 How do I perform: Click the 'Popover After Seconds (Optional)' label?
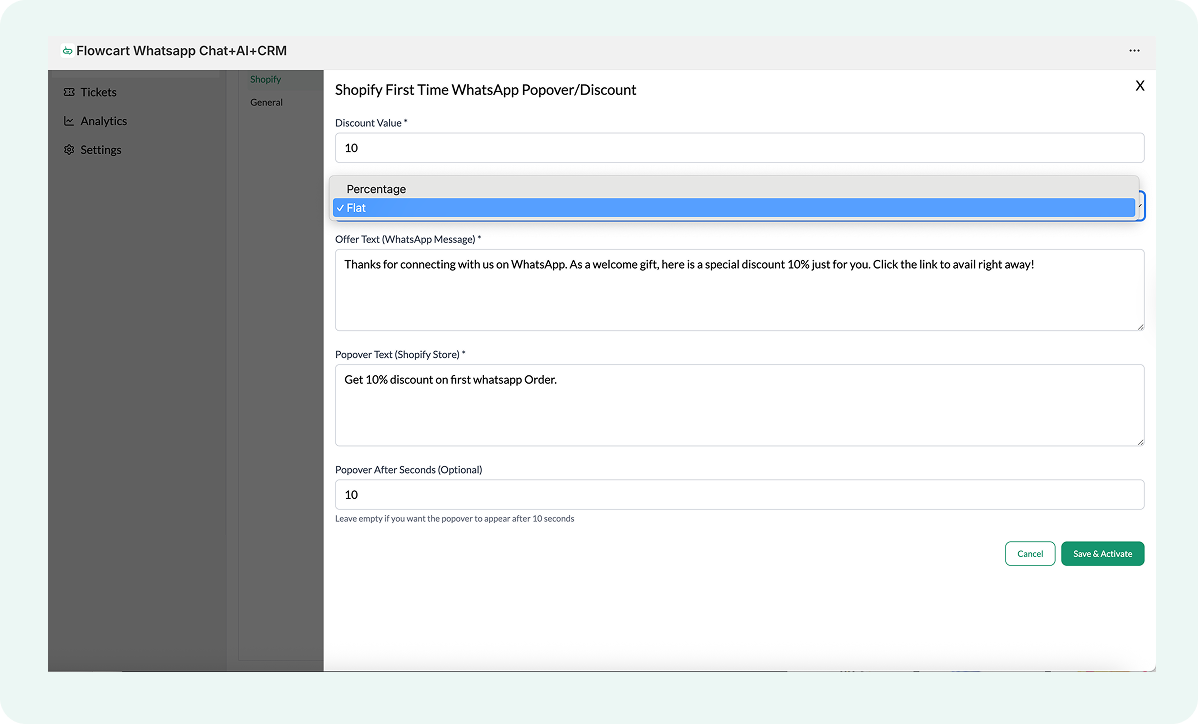click(x=409, y=470)
